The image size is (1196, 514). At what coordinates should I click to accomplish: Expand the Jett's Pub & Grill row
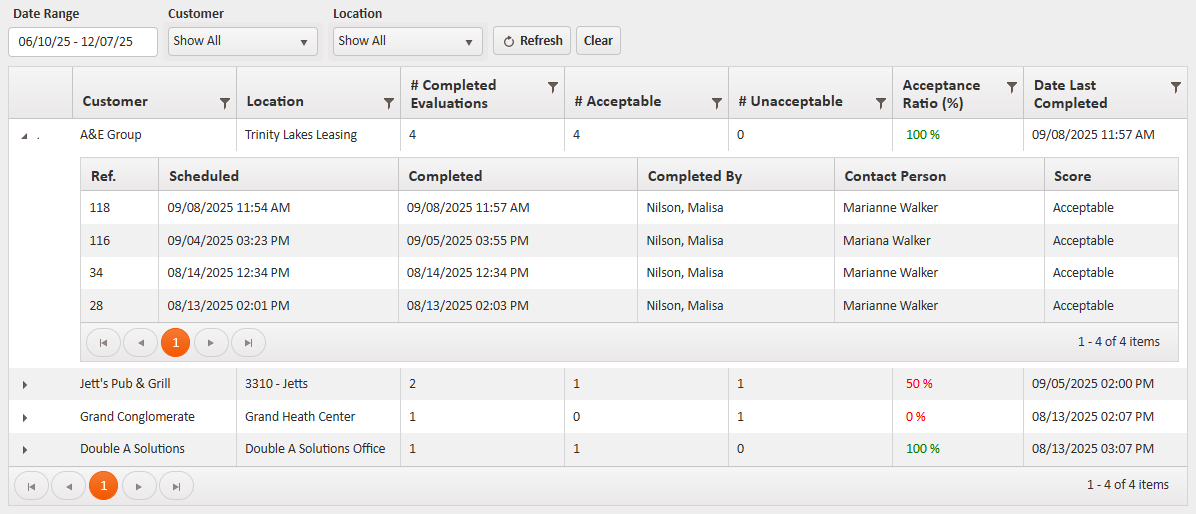[x=25, y=385]
